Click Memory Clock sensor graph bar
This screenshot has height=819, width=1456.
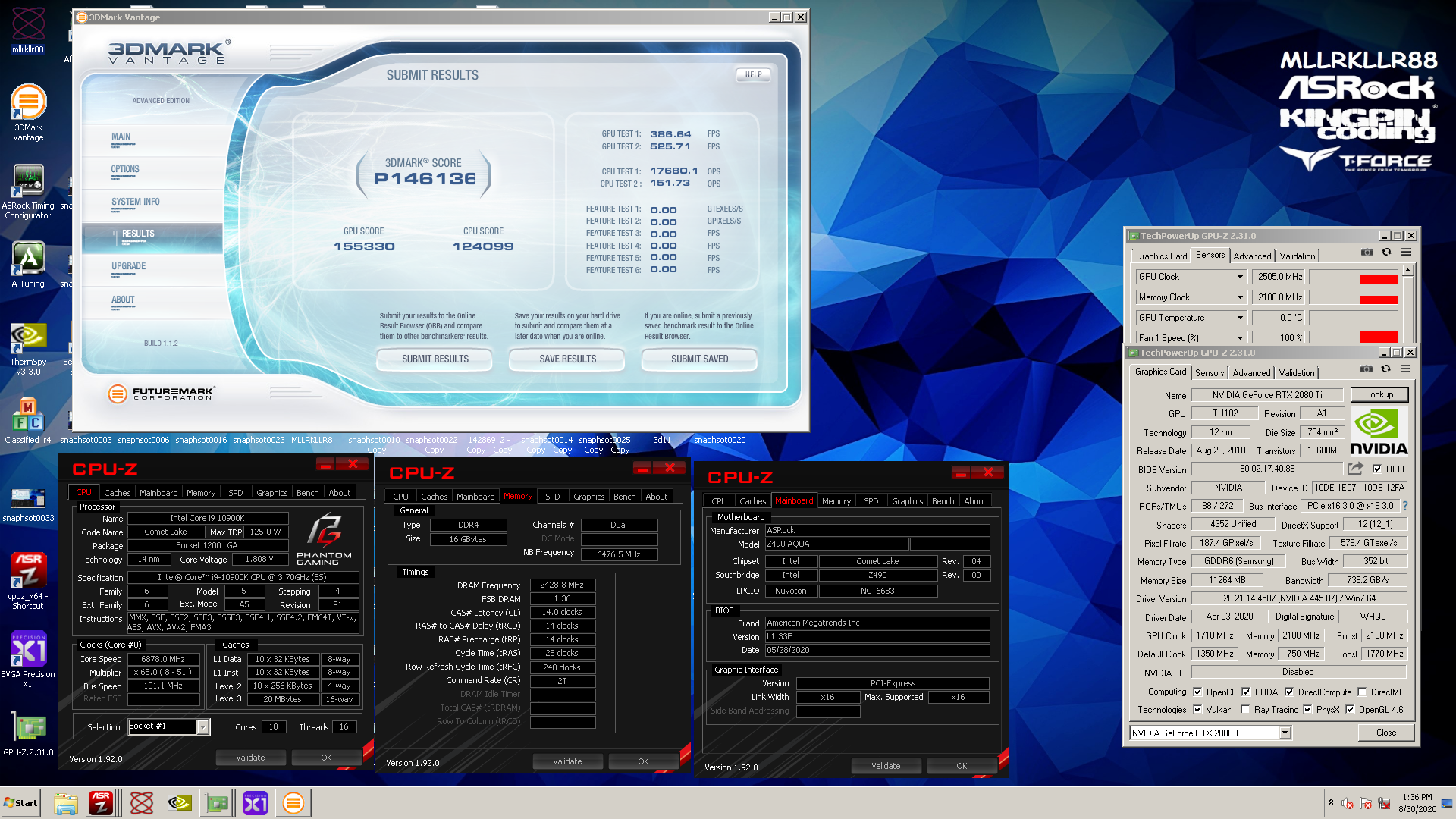pos(1354,297)
